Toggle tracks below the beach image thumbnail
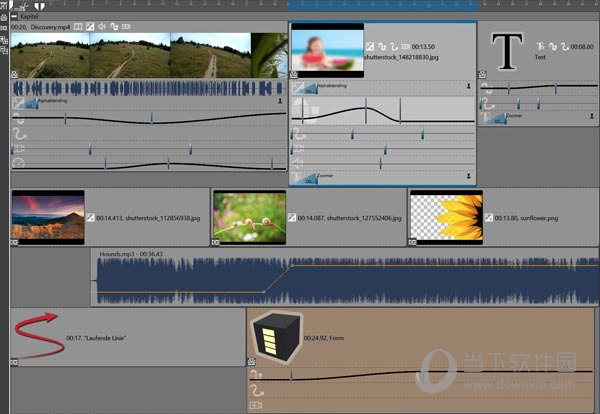This screenshot has height=414, width=600. (x=295, y=75)
